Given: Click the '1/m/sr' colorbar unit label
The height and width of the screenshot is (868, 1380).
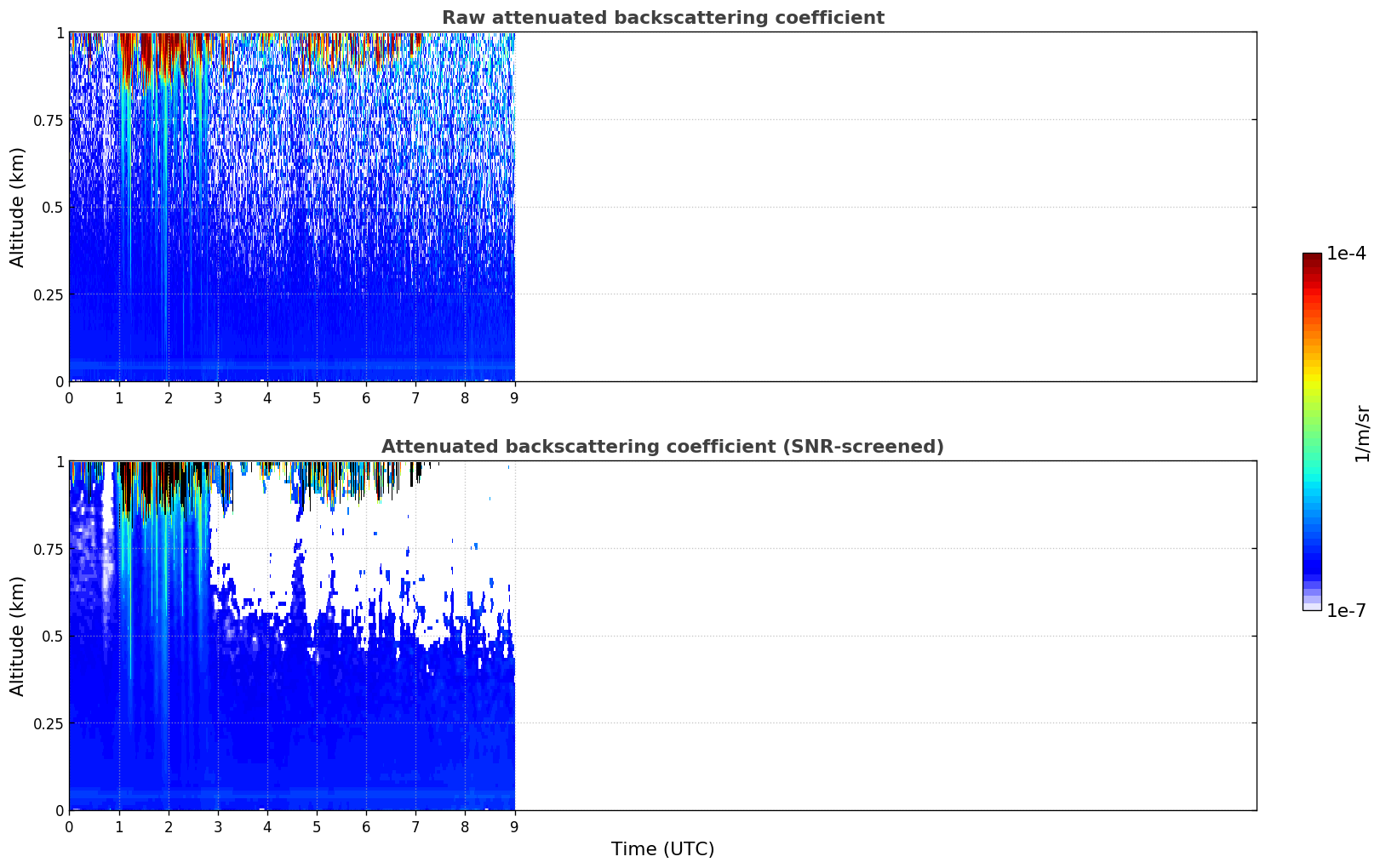Looking at the screenshot, I should (1362, 434).
